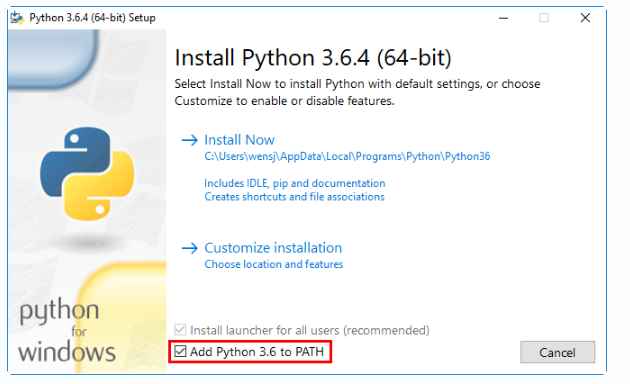Click Choose location and features text
This screenshot has width=630, height=384.
[x=274, y=264]
